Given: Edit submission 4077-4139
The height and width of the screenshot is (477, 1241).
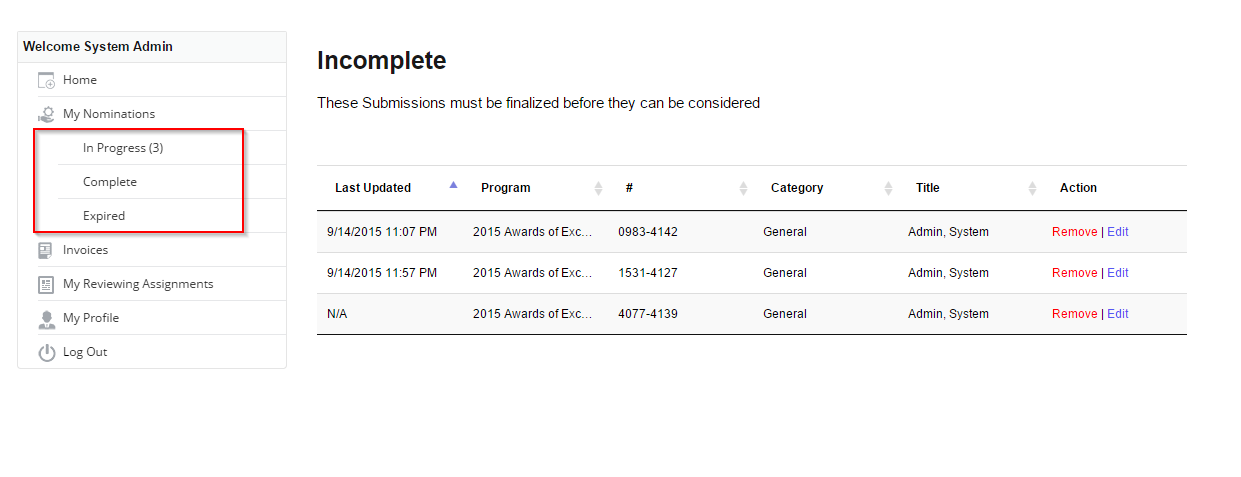Looking at the screenshot, I should (1117, 314).
